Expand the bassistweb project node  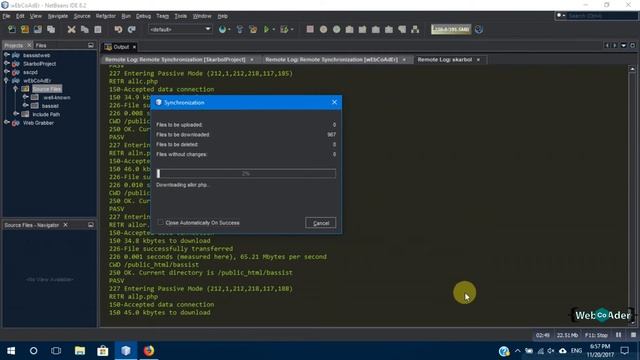(7, 55)
